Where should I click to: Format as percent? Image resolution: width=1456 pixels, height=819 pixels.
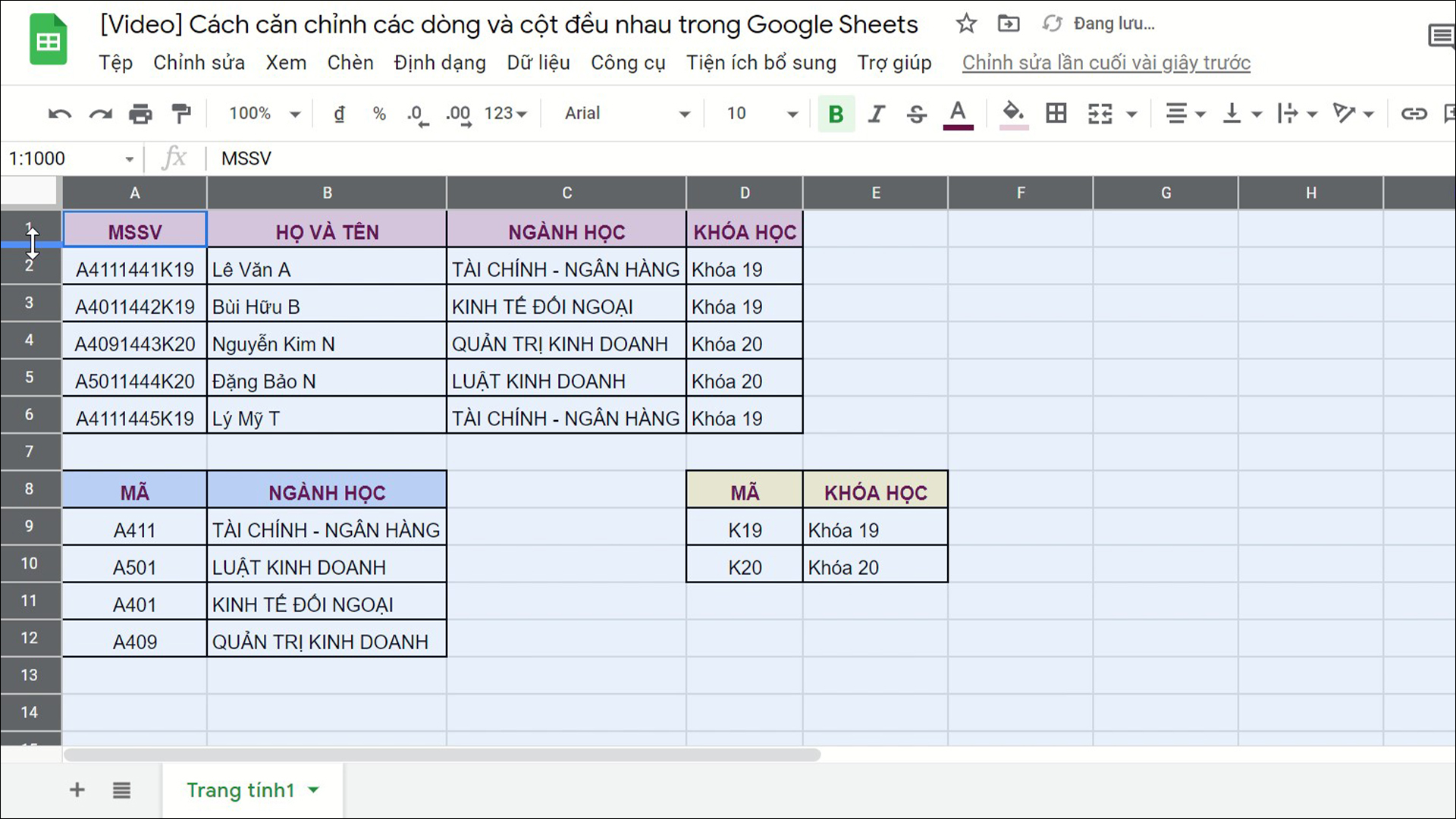pos(379,114)
